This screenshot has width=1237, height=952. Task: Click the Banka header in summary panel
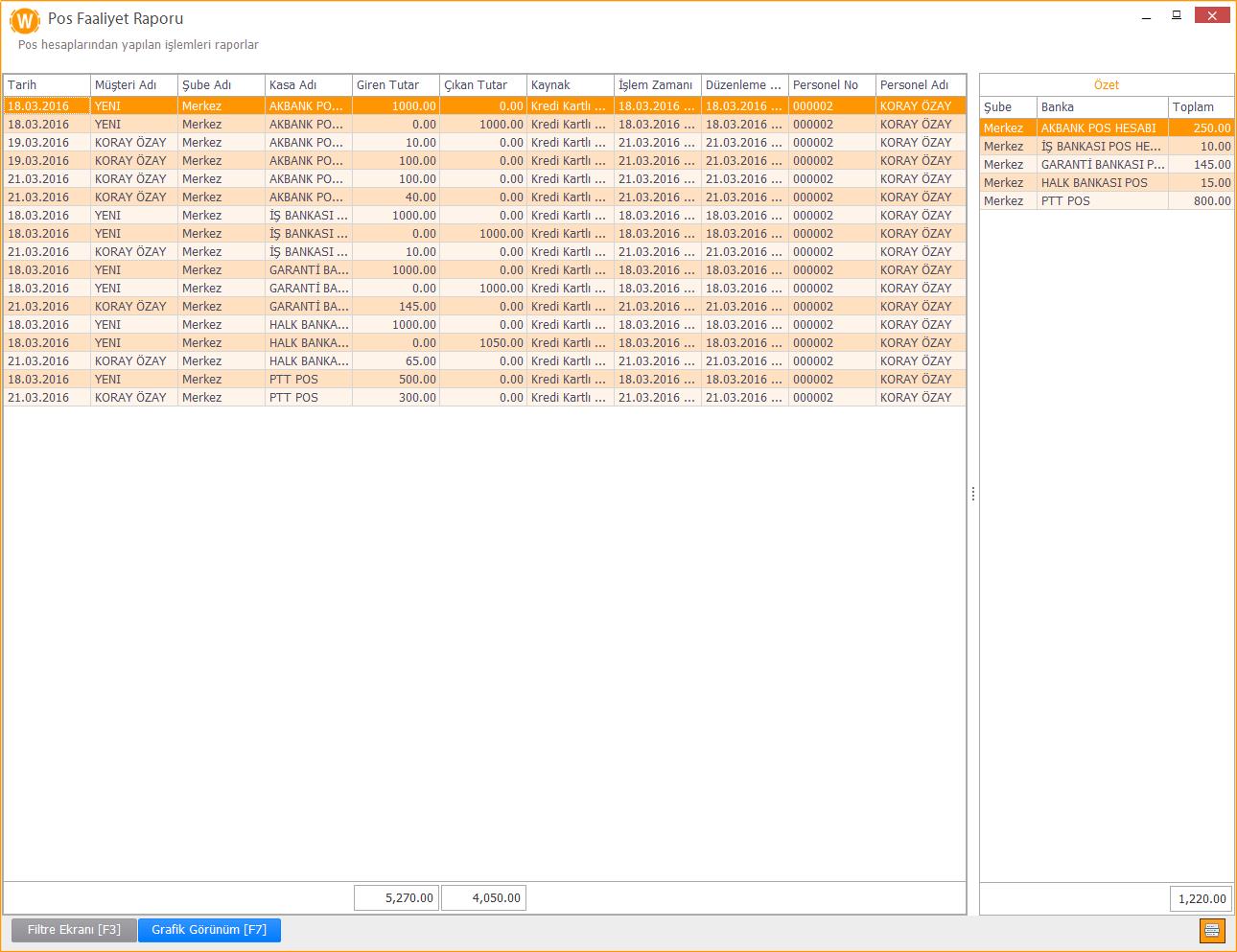click(1102, 107)
